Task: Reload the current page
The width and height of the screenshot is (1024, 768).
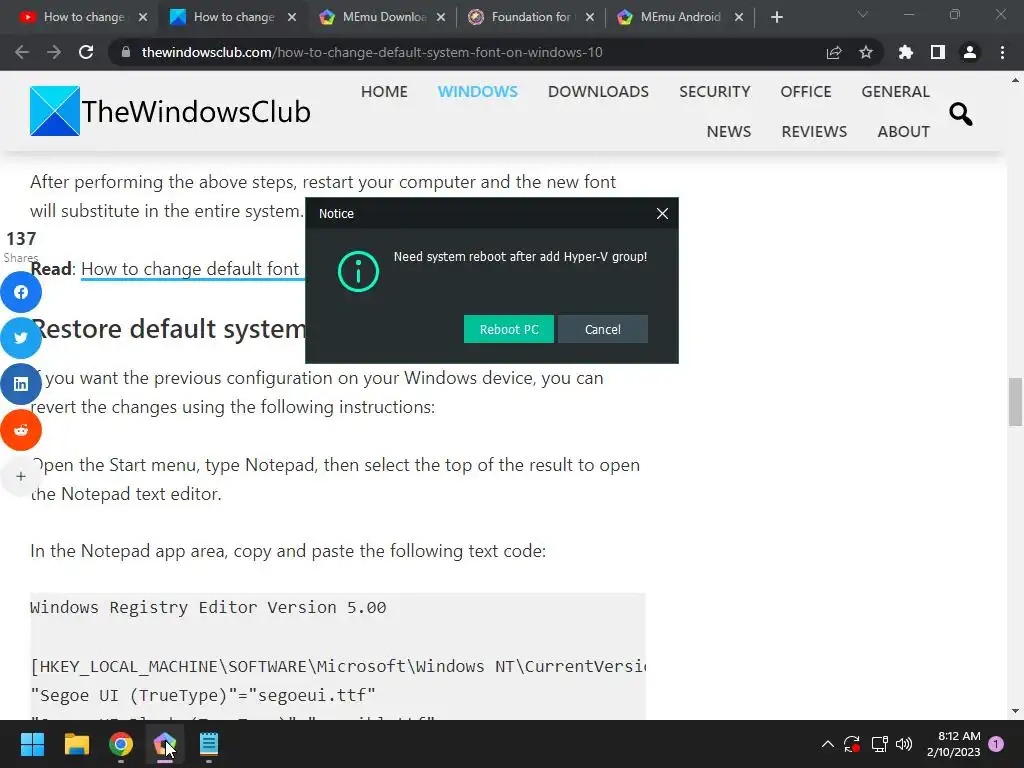Action: coord(86,52)
